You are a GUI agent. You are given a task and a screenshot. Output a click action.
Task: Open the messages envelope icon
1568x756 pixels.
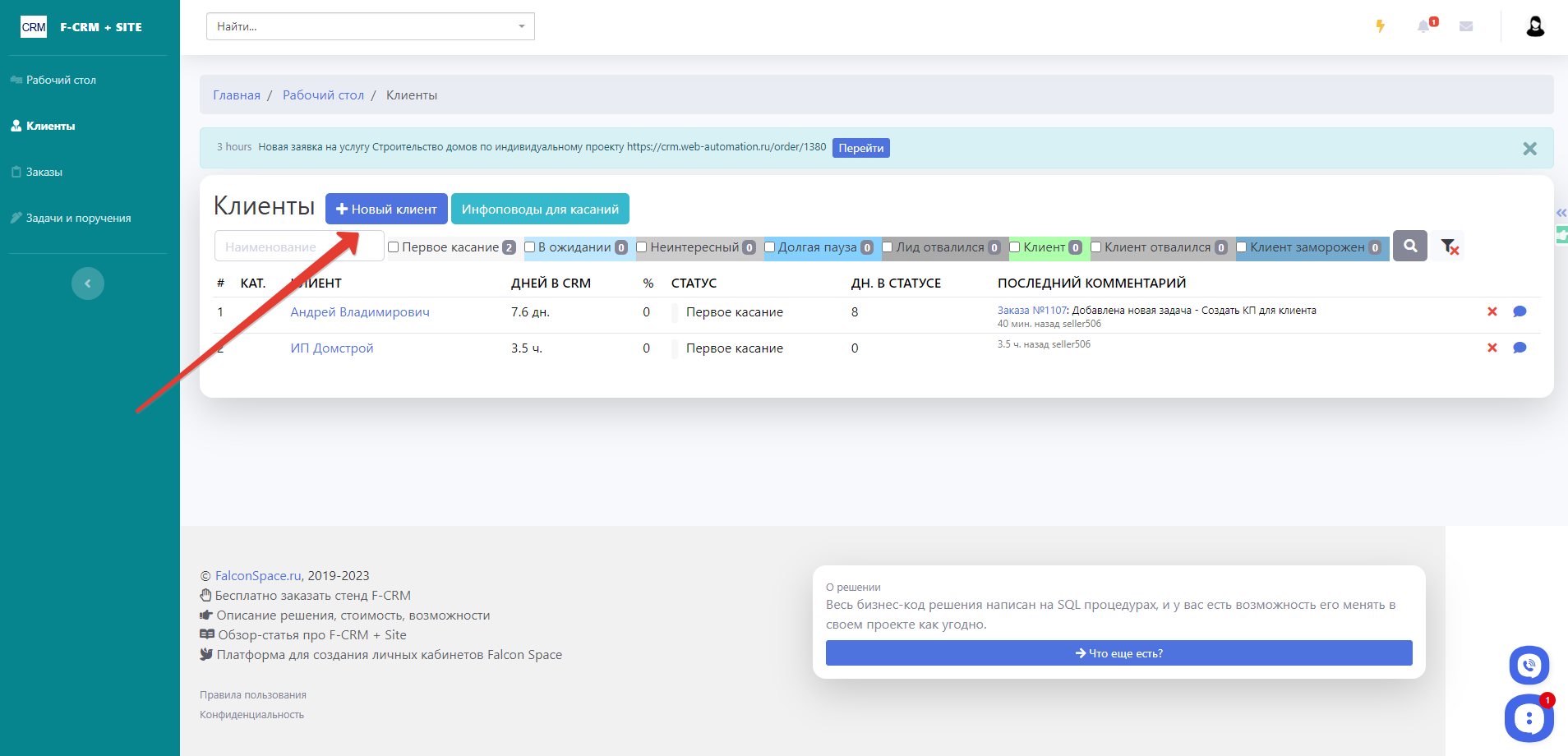pos(1466,26)
